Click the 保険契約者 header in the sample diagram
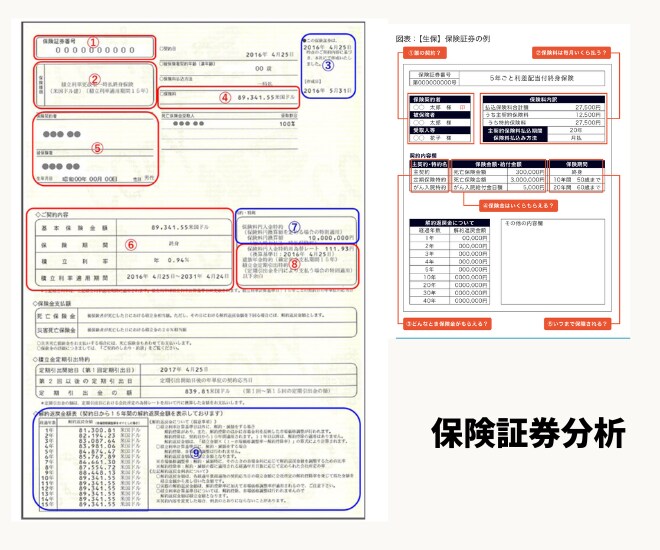Screen dimensions: 660x550 pyautogui.click(x=440, y=99)
